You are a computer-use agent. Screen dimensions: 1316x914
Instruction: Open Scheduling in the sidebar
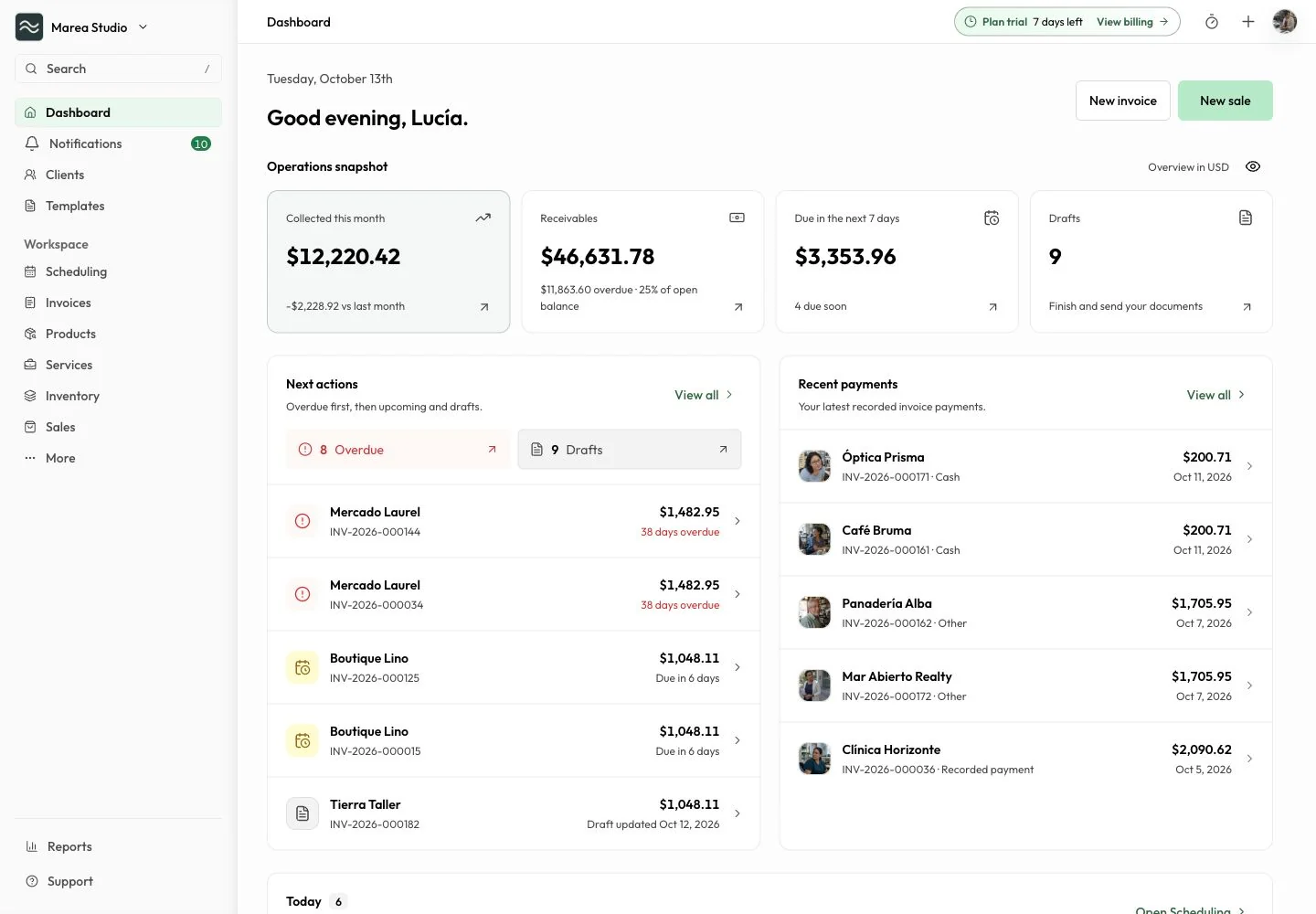pyautogui.click(x=118, y=271)
